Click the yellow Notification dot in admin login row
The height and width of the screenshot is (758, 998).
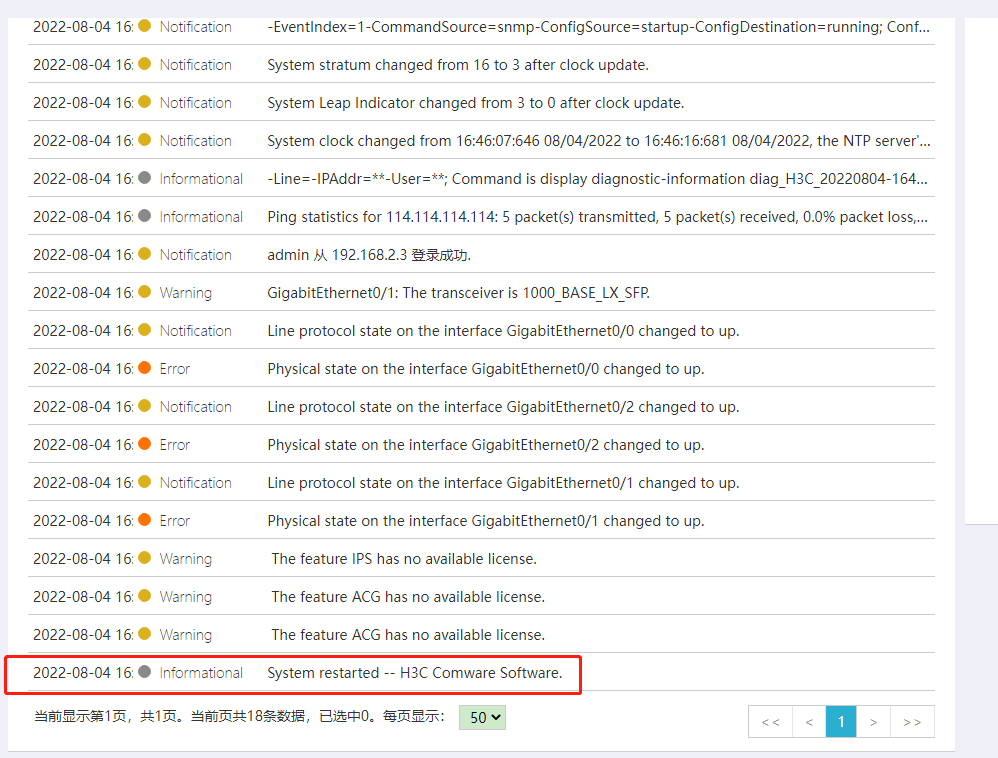coord(144,254)
